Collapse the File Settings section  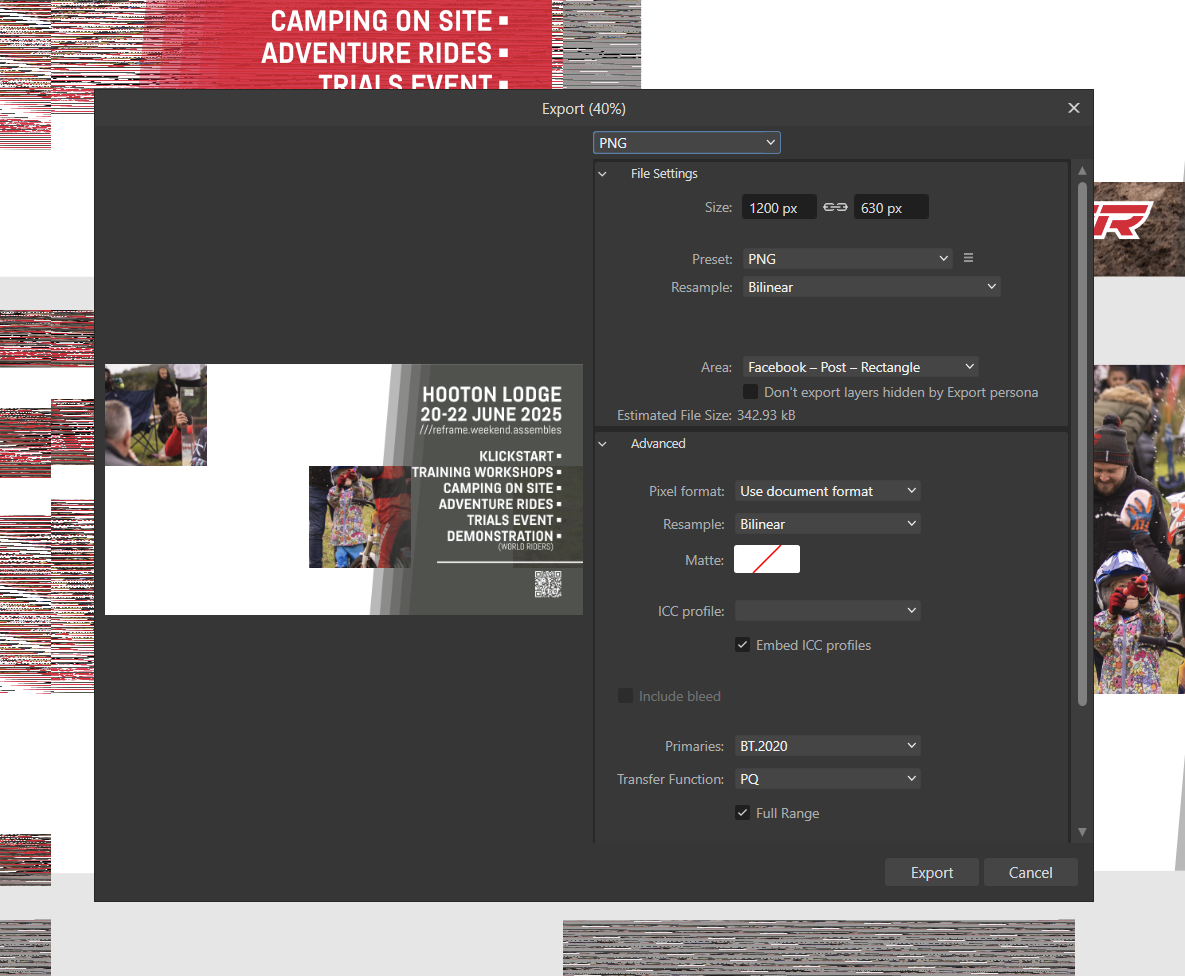(x=602, y=174)
